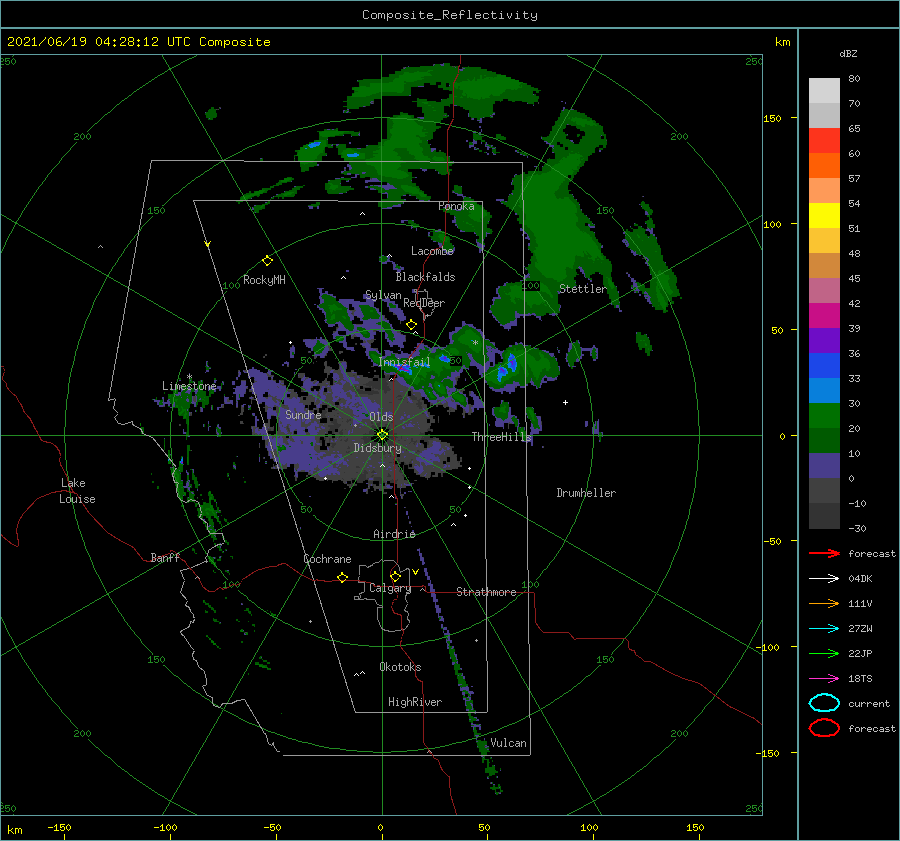Click the magenta 18TS arrow legend icon
The image size is (900, 841).
(824, 679)
